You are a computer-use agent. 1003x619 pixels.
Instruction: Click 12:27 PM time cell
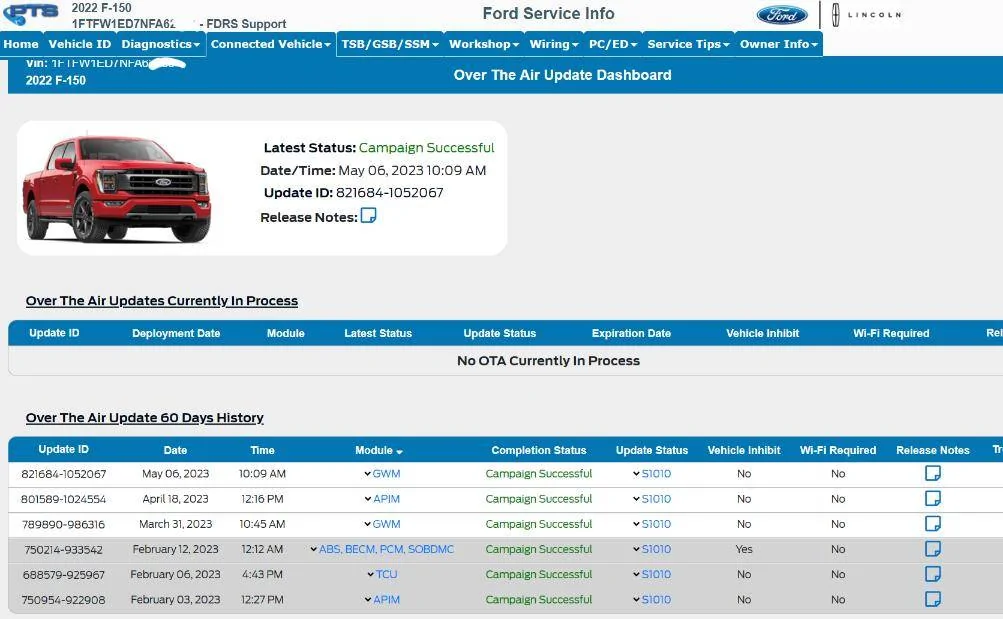click(x=262, y=600)
